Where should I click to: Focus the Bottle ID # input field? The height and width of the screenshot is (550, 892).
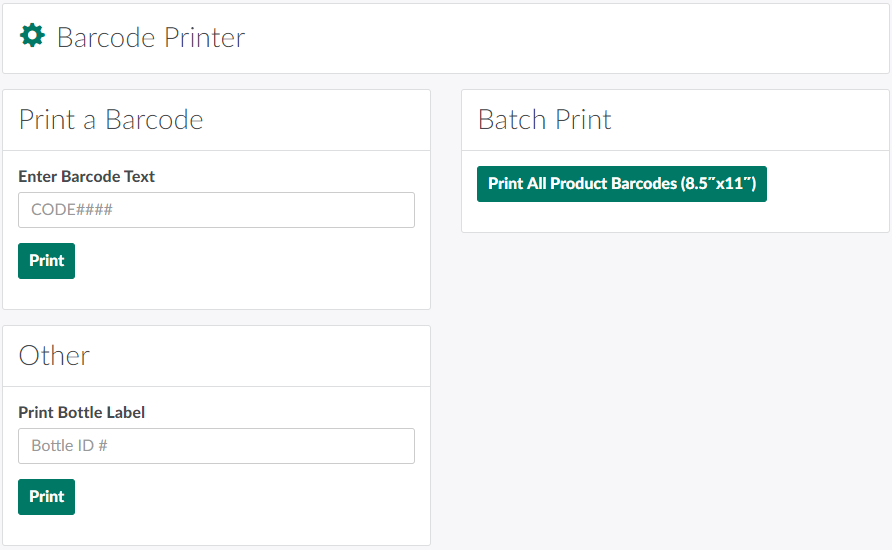[x=216, y=446]
